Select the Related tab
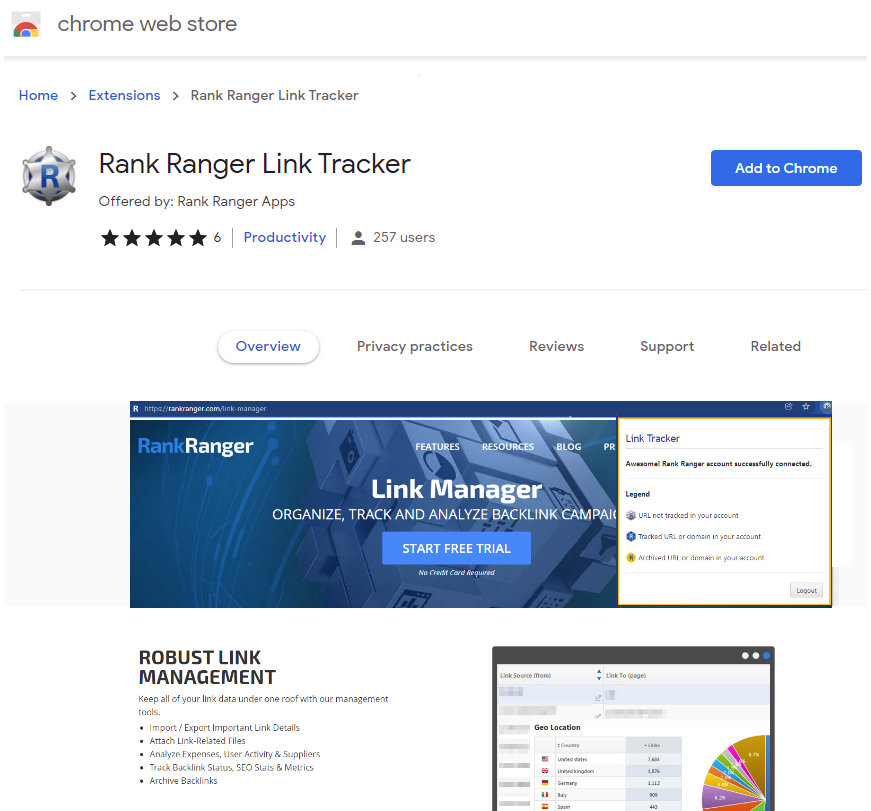 coord(775,347)
